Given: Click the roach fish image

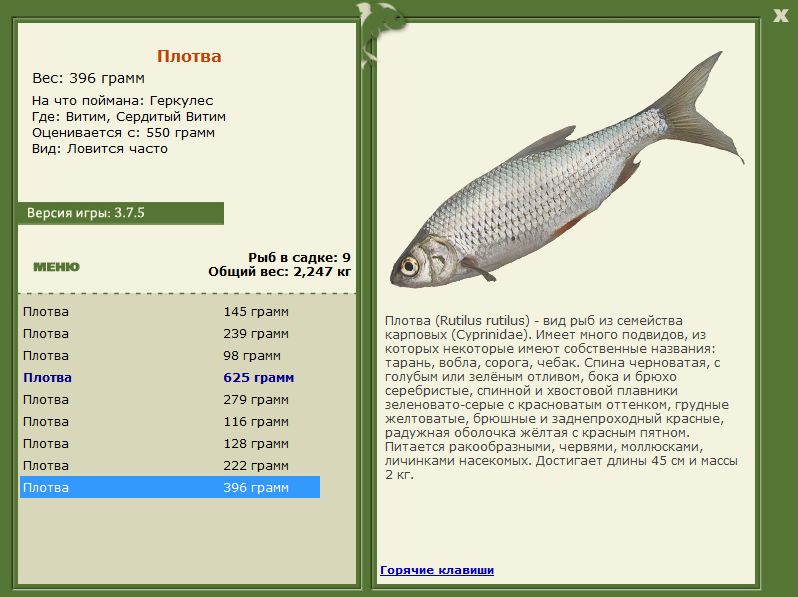Looking at the screenshot, I should point(566,170).
